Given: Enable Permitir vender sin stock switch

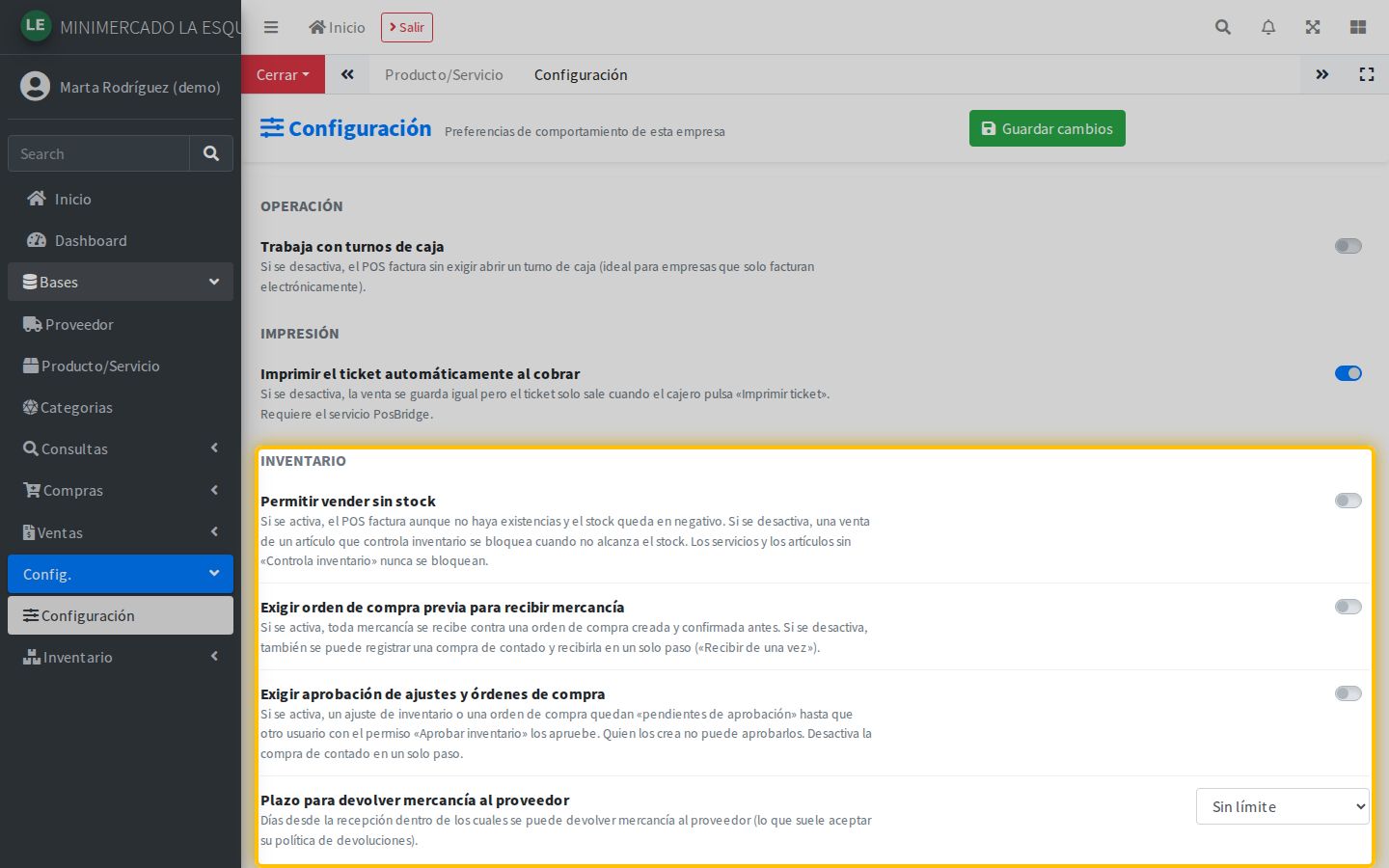Looking at the screenshot, I should pyautogui.click(x=1348, y=501).
